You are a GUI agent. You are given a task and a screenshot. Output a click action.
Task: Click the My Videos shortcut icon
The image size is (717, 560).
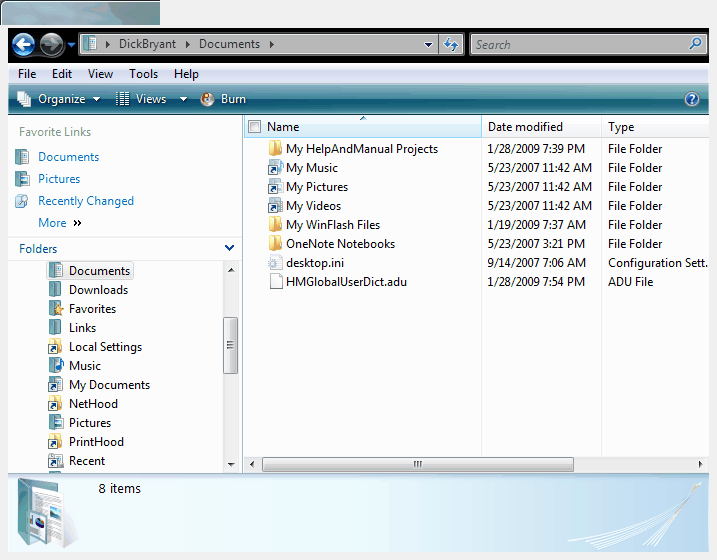click(x=275, y=206)
